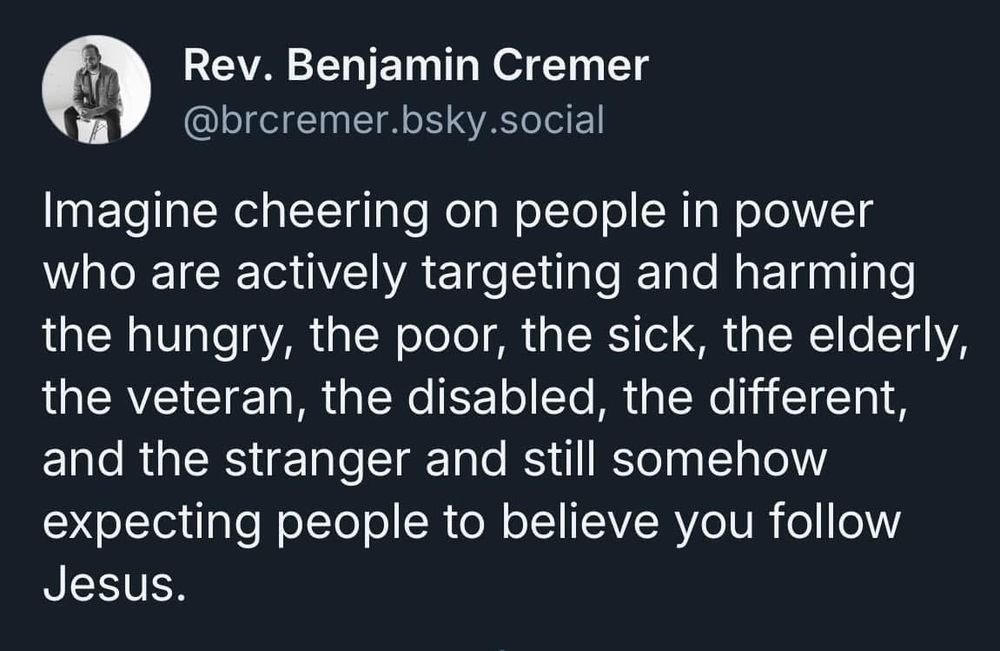Screen dimensions: 1000x651
Task: Click the word "harming" in the post
Action: pos(824,276)
